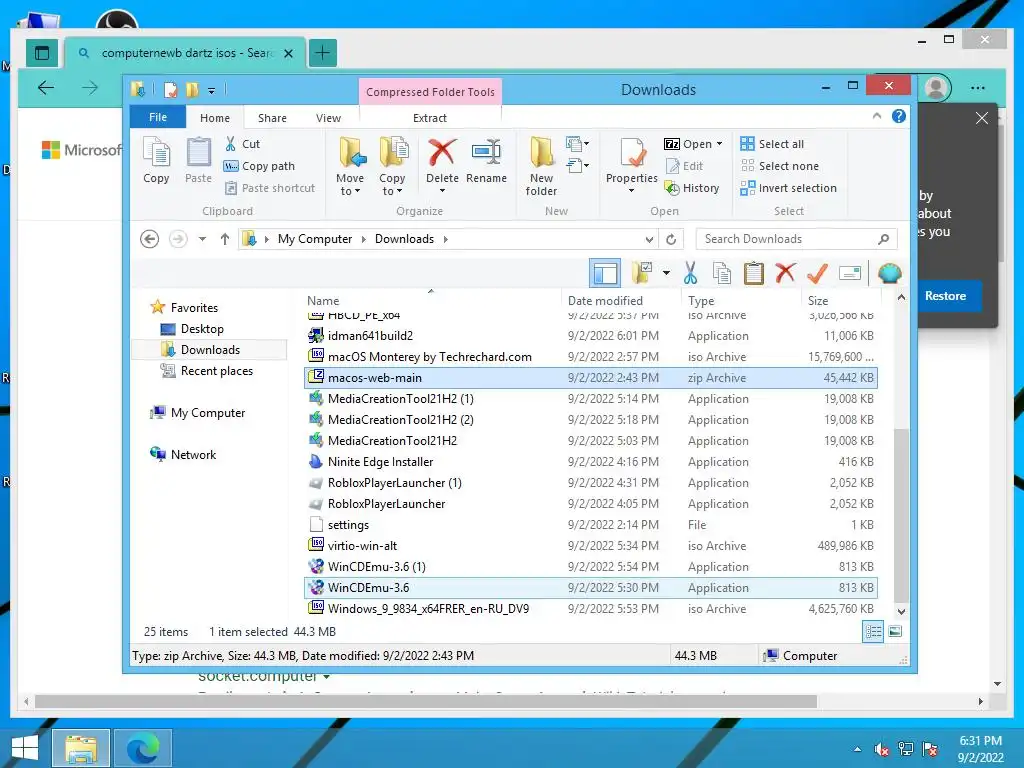
Task: Click the Paste icon in ribbon
Action: (199, 161)
